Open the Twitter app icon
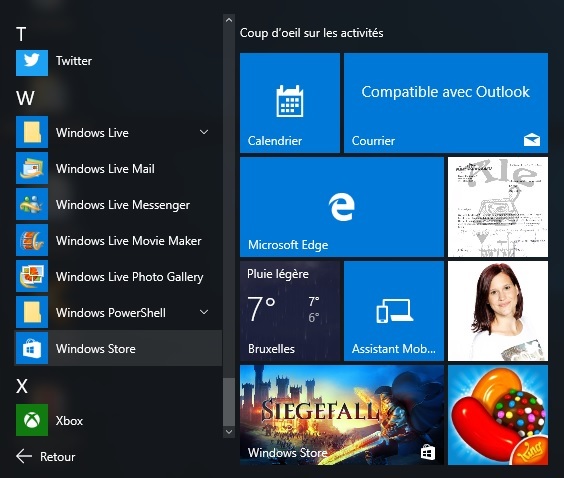The image size is (564, 478). click(32, 63)
